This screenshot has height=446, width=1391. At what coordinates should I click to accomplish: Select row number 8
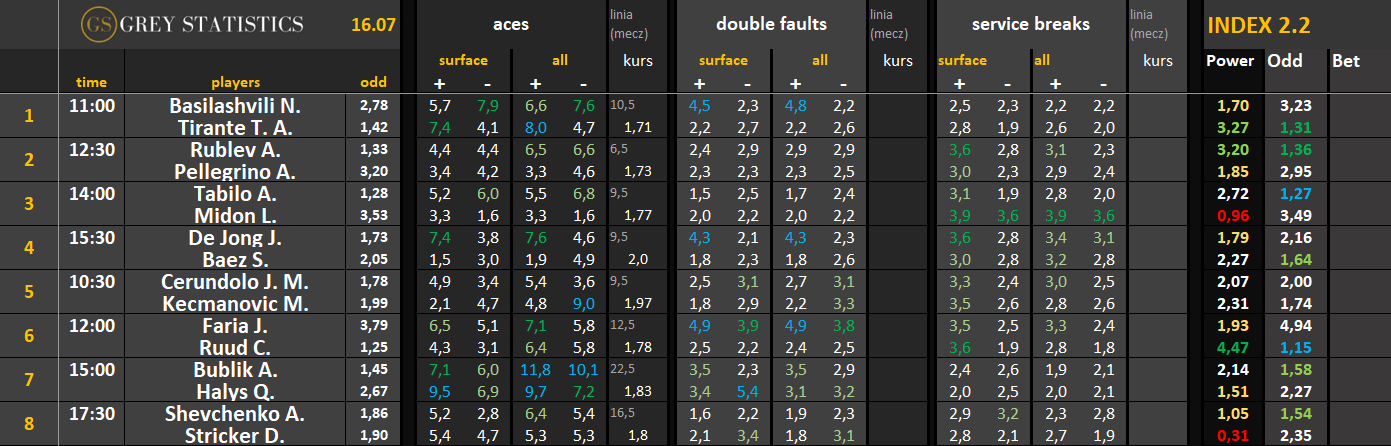[28, 424]
